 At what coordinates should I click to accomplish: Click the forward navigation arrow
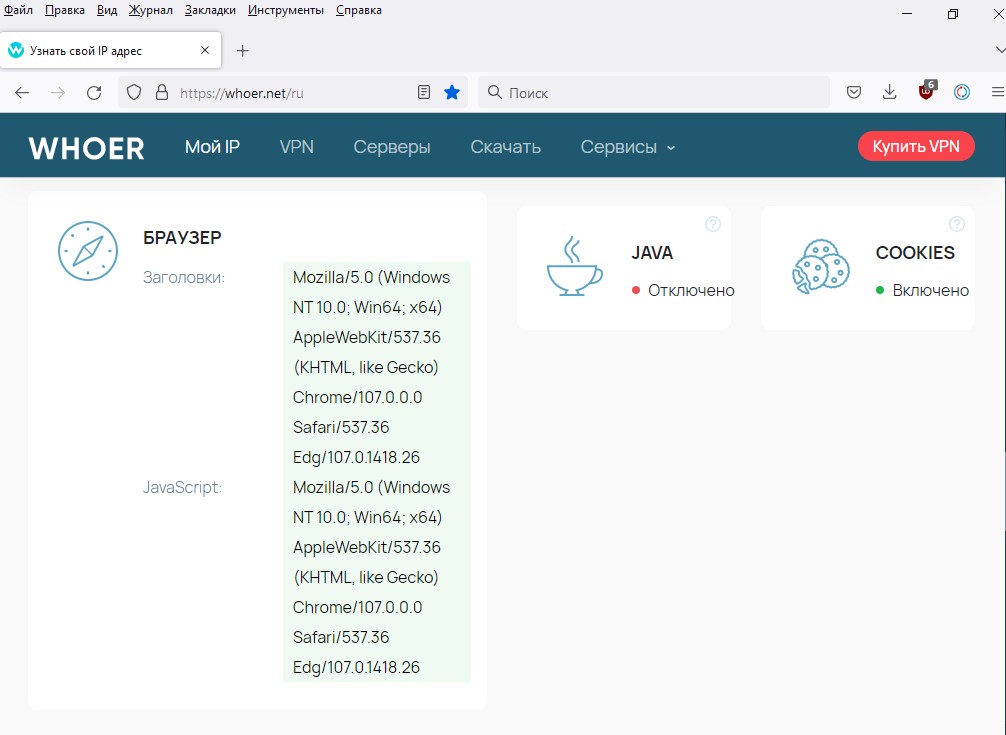coord(58,93)
